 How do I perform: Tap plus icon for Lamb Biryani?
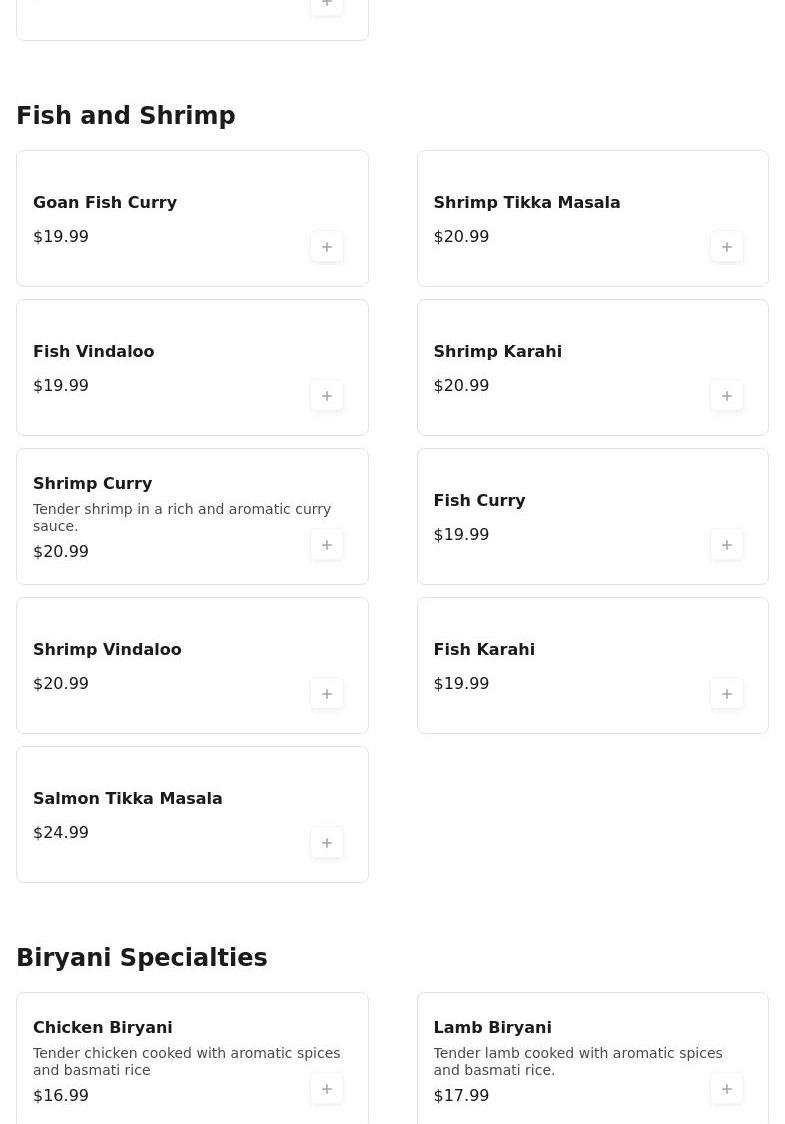click(x=727, y=1089)
